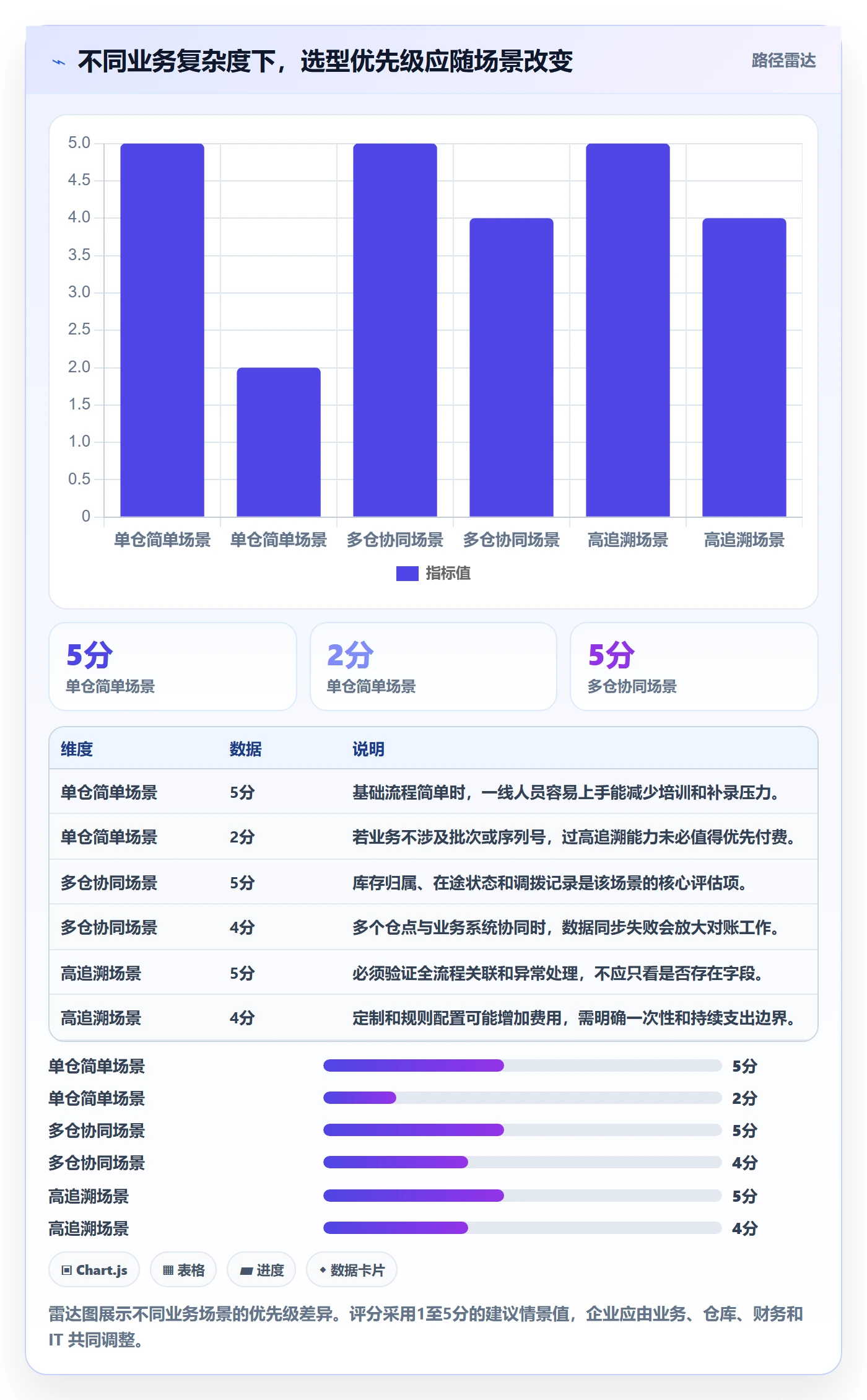The width and height of the screenshot is (867, 1400).
Task: Click the 2.5 y-axis tick label
Action: (x=79, y=330)
